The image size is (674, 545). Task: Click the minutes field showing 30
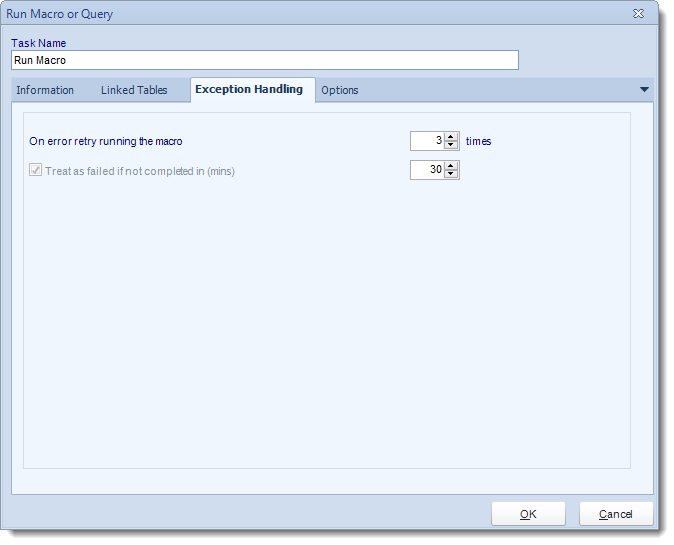click(427, 170)
